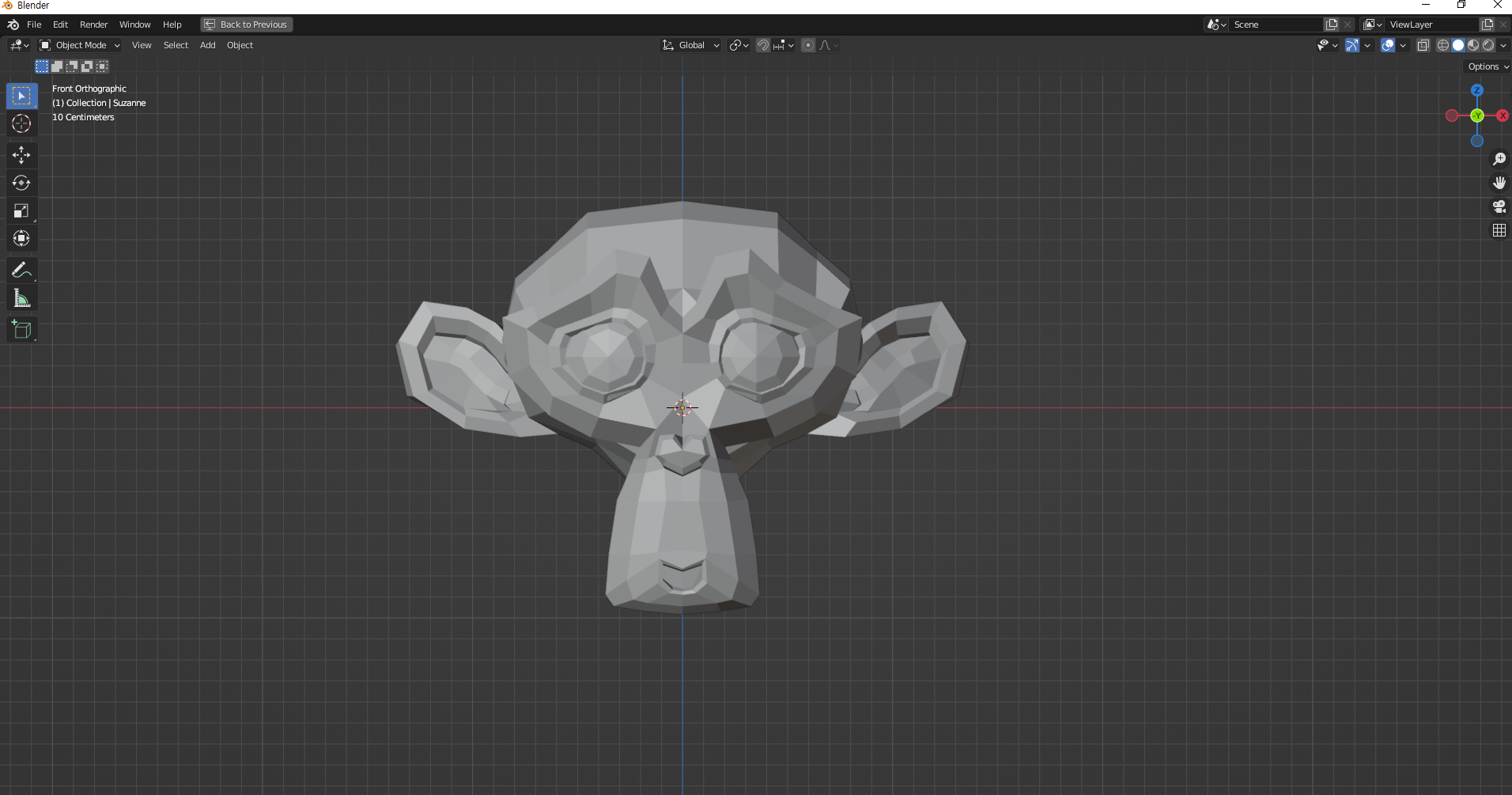Click the Blender logo menu icon

[13, 25]
